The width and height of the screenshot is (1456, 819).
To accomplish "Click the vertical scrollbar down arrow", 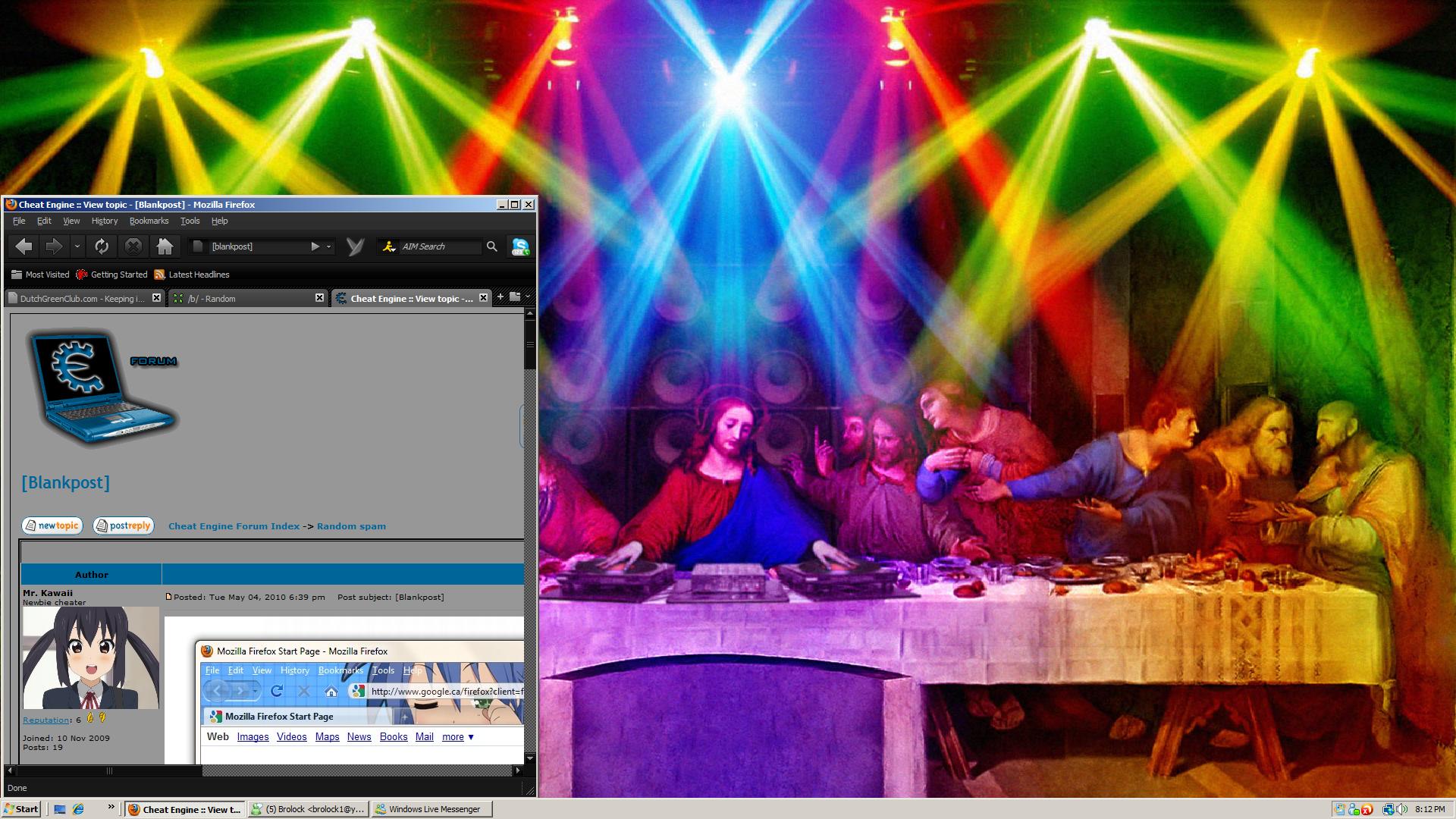I will click(530, 758).
